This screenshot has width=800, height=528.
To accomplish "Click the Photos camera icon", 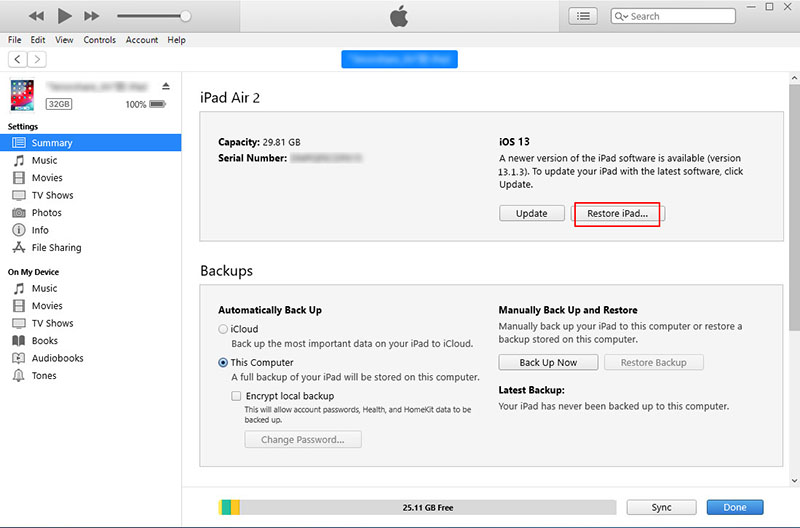I will tap(19, 213).
